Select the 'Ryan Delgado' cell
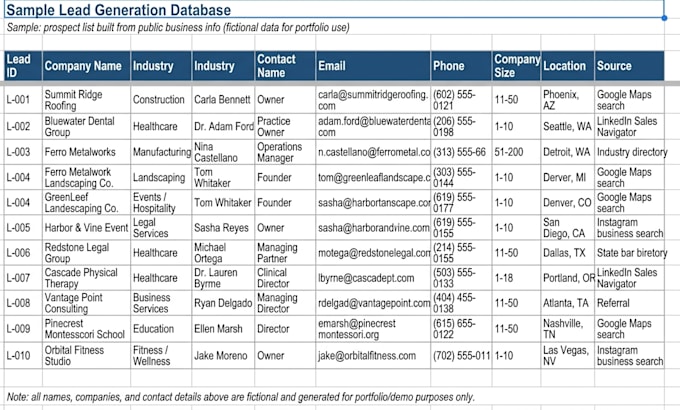 tap(223, 303)
